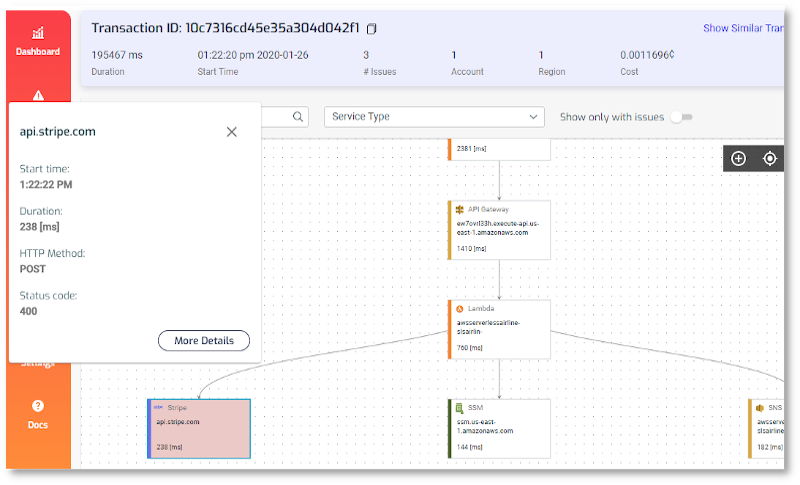This screenshot has width=800, height=485.
Task: Zoom in with the plus circle icon
Action: (738, 159)
